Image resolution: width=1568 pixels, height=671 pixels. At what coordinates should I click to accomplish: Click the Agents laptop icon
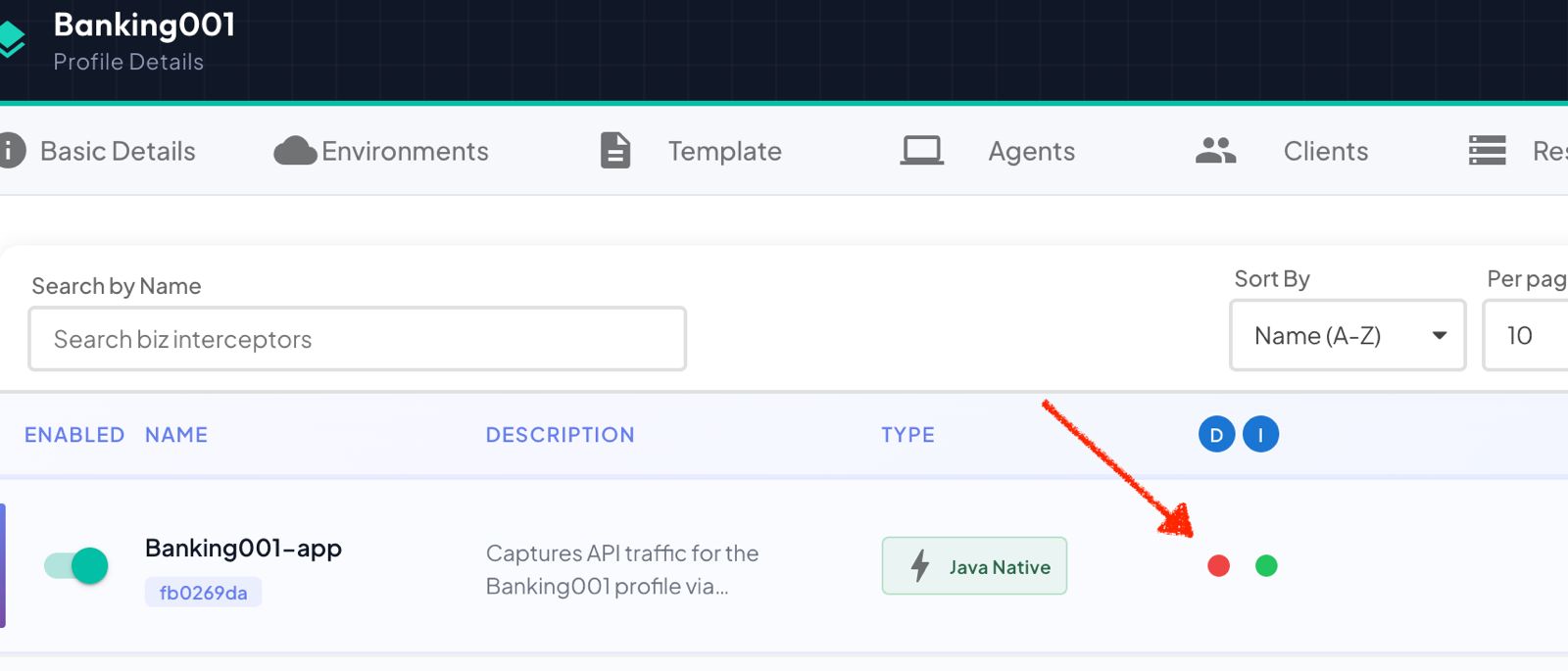point(922,151)
